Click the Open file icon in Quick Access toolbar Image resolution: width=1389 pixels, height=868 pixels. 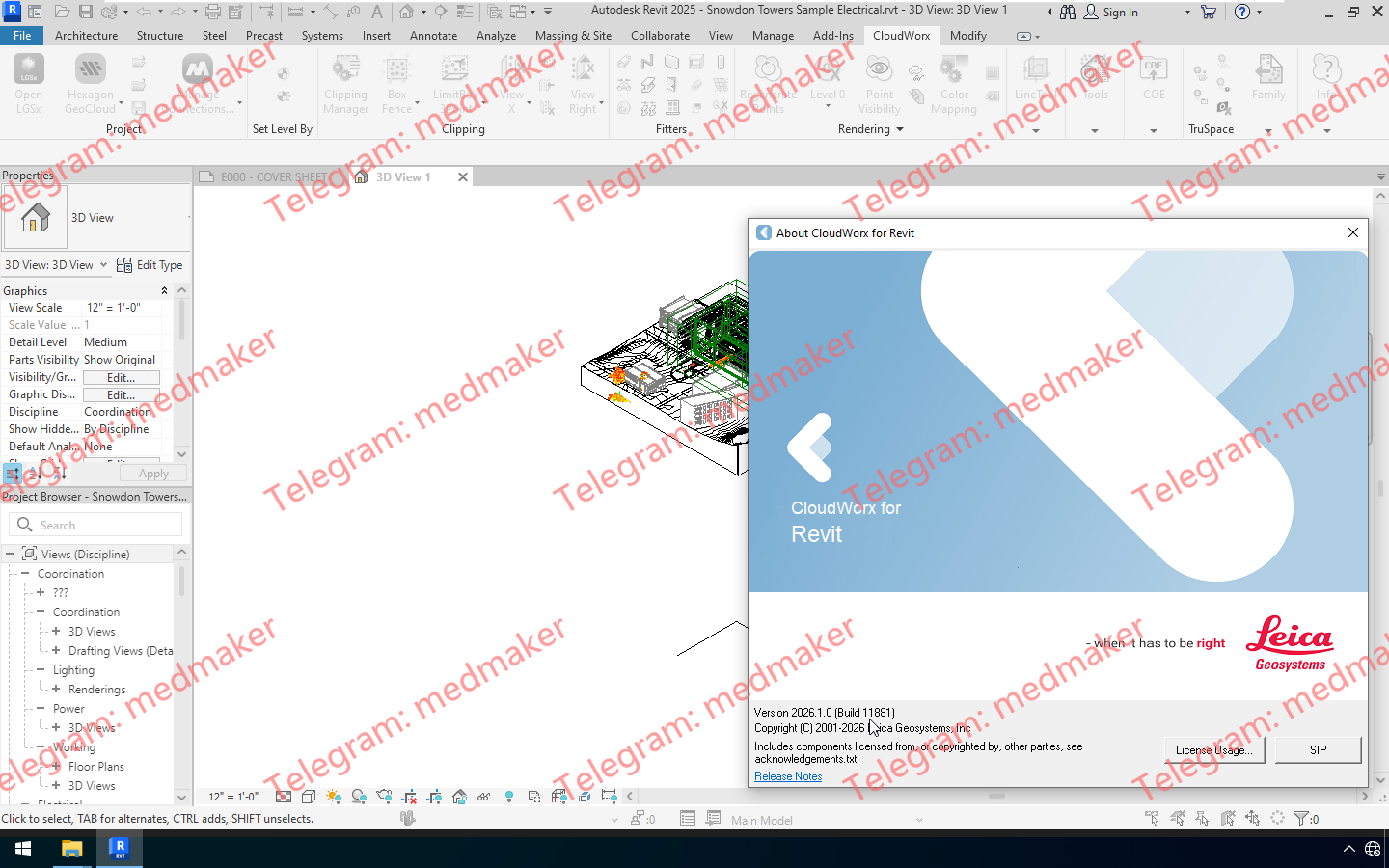click(x=62, y=12)
